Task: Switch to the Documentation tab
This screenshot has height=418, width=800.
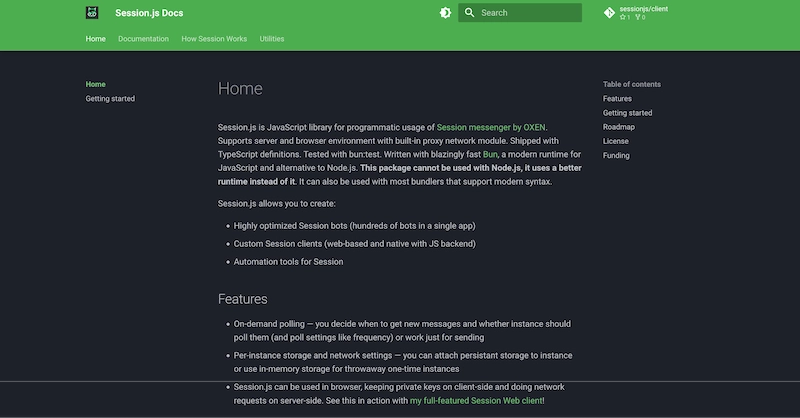Action: [143, 39]
